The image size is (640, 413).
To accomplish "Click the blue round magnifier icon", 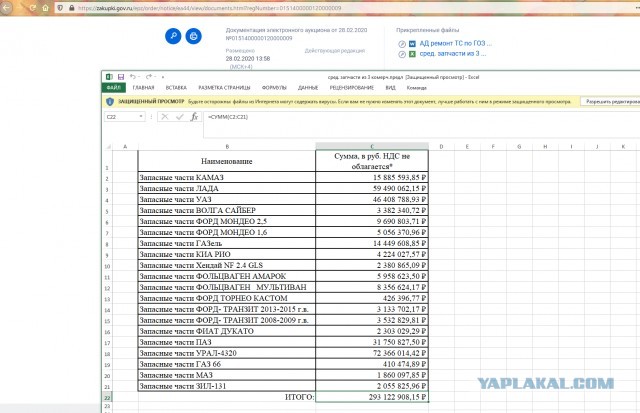I will coord(173,36).
